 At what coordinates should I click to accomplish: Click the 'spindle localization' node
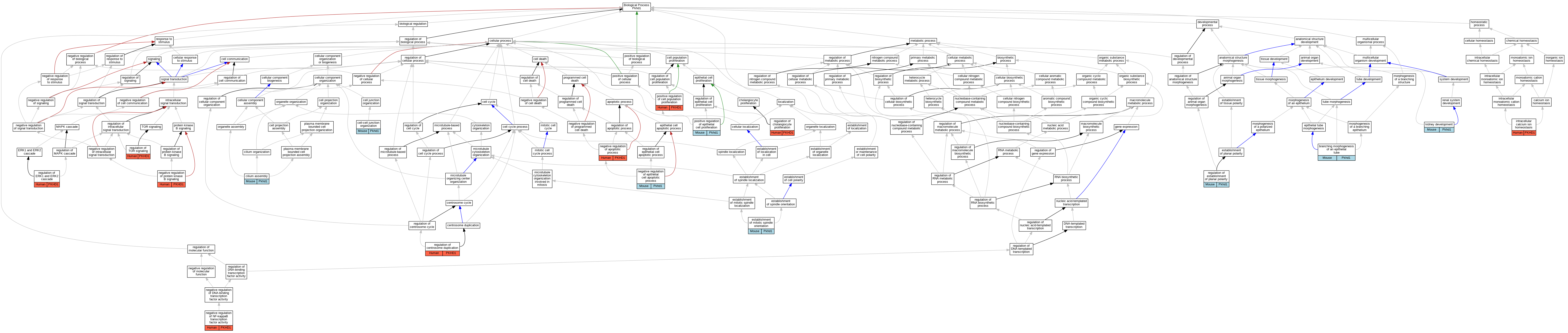731,152
